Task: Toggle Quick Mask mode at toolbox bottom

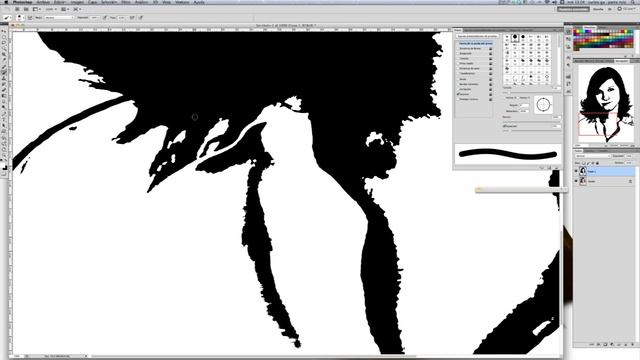Action: point(4,175)
